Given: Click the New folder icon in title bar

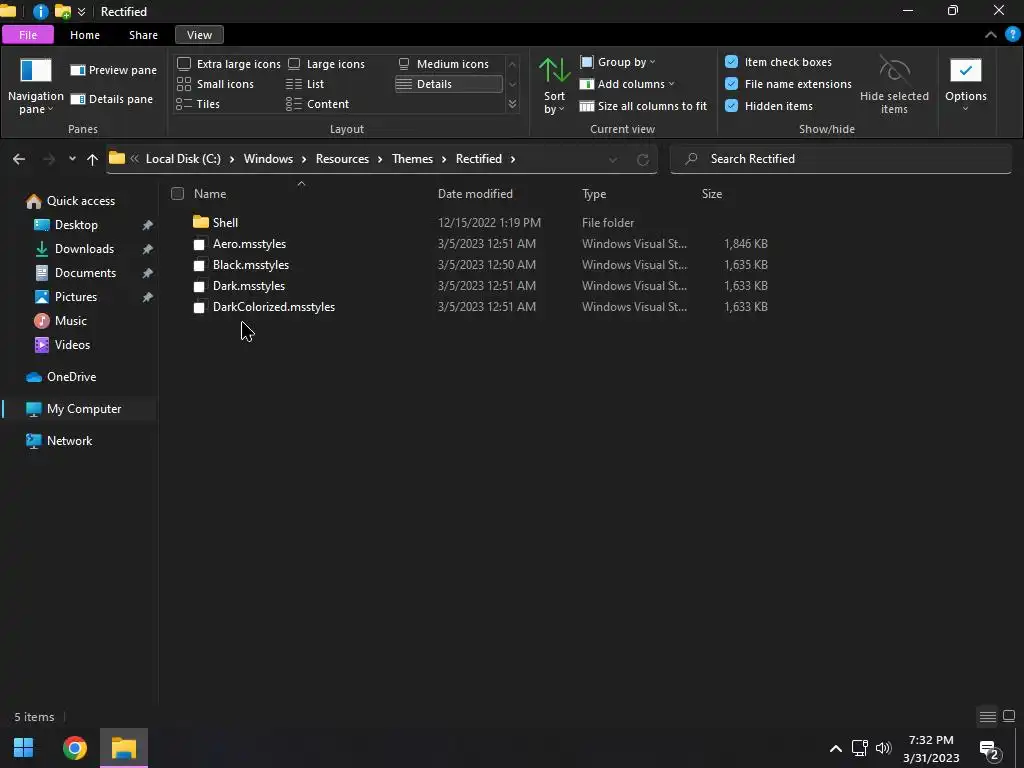Looking at the screenshot, I should [63, 11].
